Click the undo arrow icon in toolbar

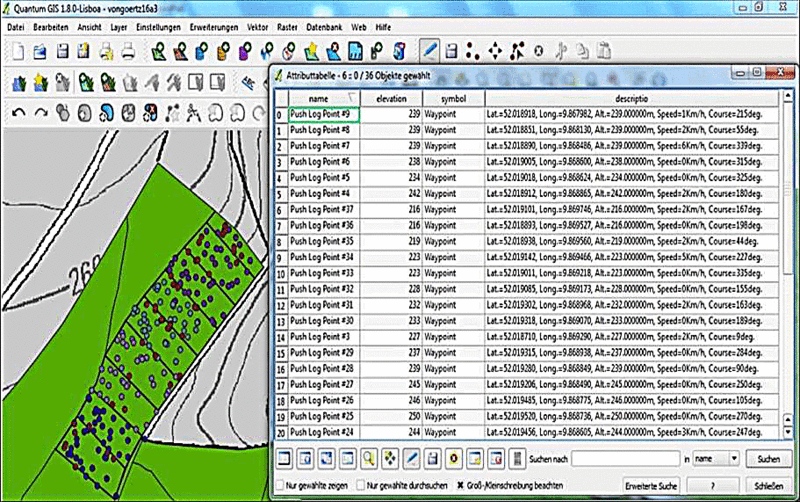coord(18,112)
